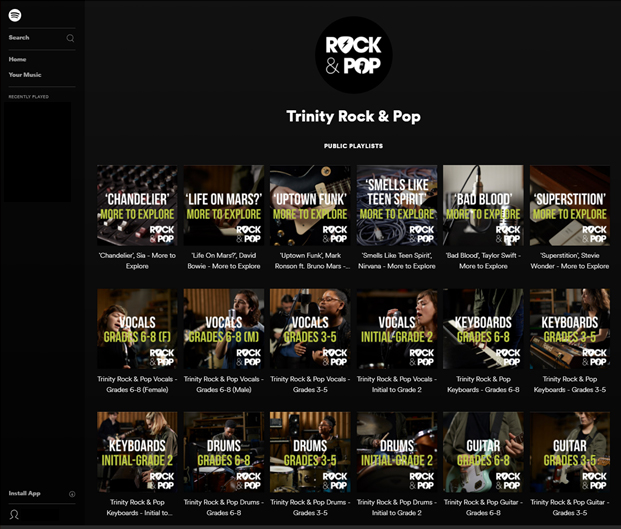Open Drums Grades 6-8 cover
The height and width of the screenshot is (529, 621).
pos(224,452)
